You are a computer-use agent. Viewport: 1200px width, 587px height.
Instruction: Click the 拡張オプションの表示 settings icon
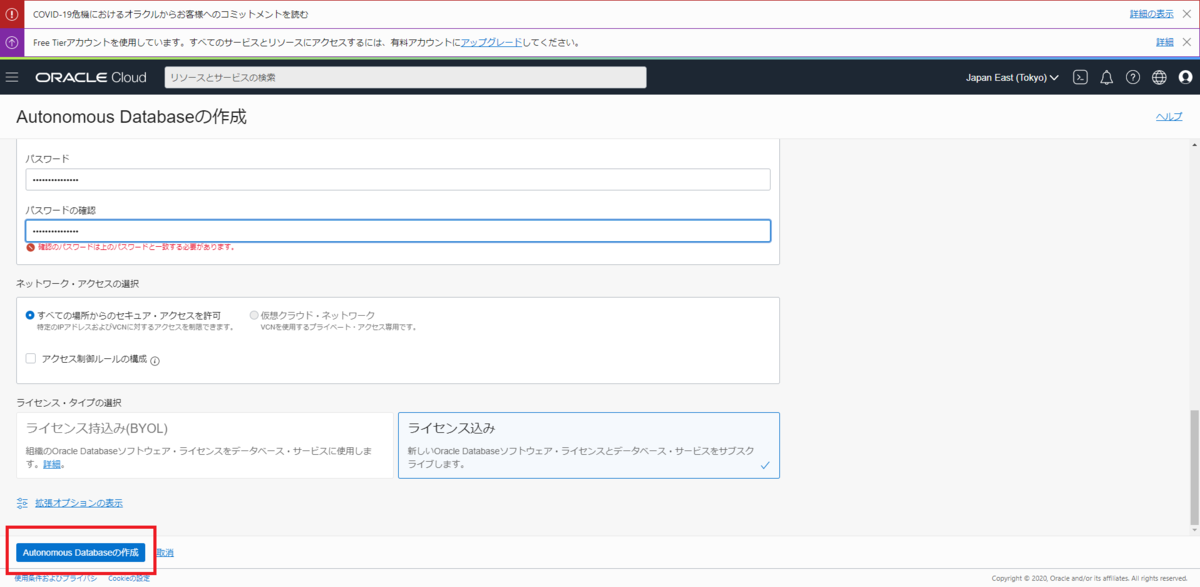[x=22, y=503]
